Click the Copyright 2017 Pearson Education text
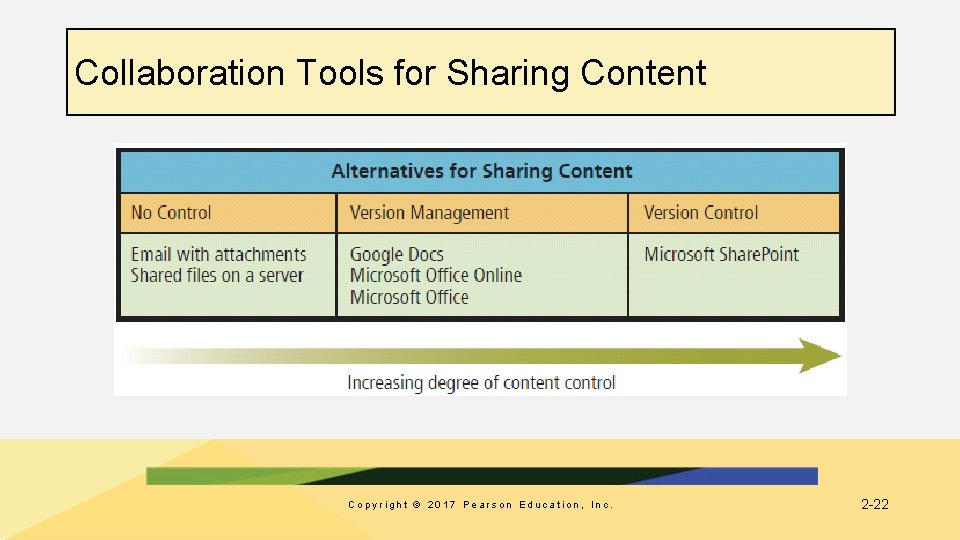960x540 pixels. coord(480,504)
